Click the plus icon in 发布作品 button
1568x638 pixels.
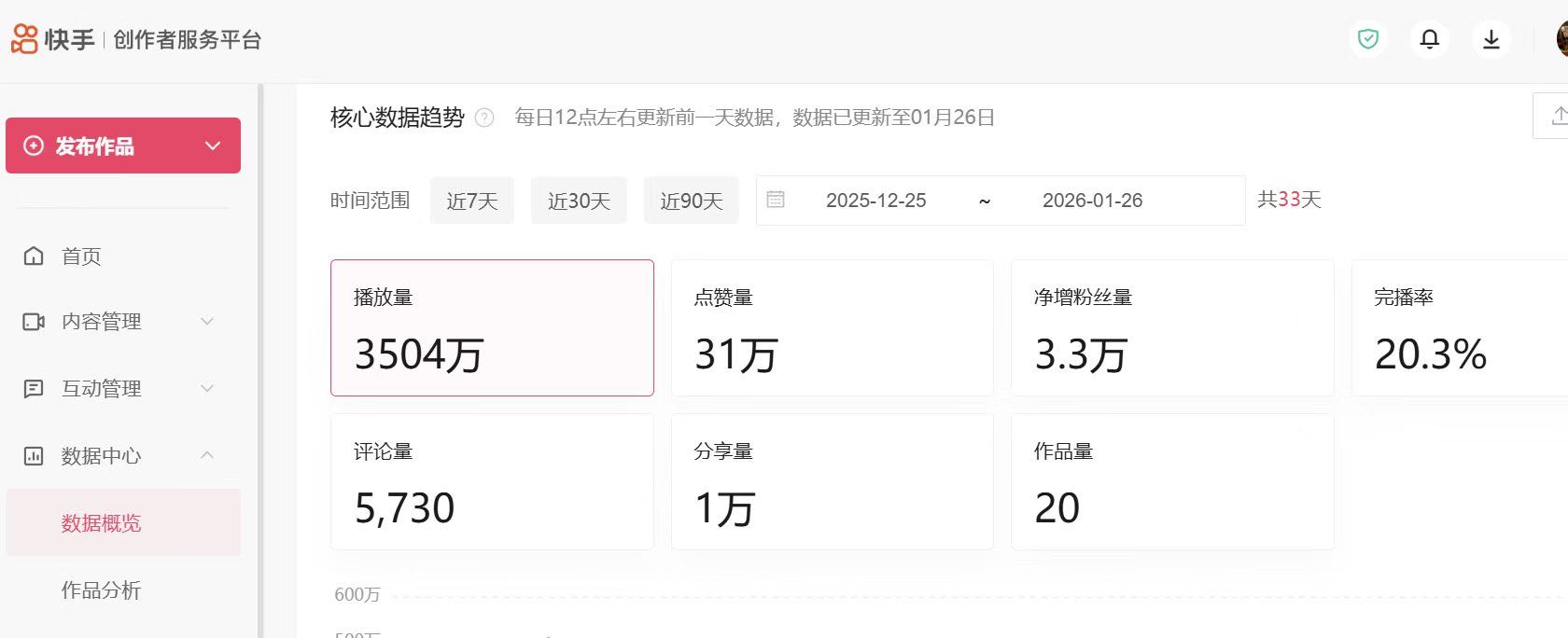point(34,146)
